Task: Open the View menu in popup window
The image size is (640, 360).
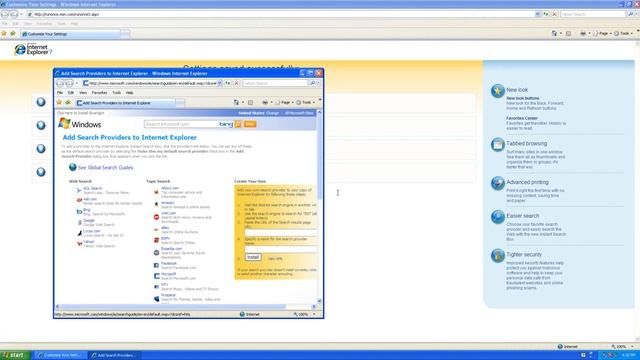Action: click(83, 93)
